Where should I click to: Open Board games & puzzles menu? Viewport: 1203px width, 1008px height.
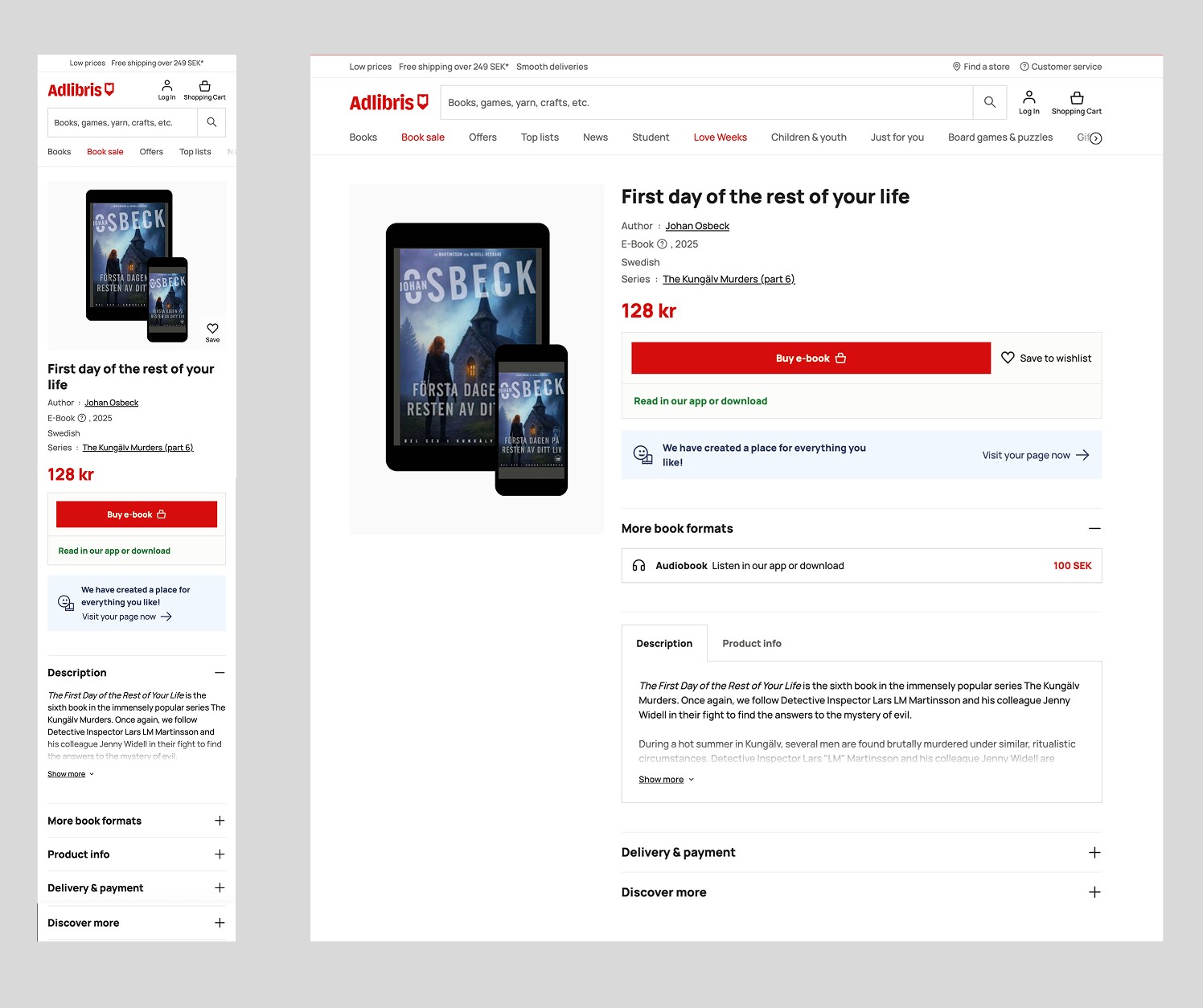pyautogui.click(x=1000, y=137)
